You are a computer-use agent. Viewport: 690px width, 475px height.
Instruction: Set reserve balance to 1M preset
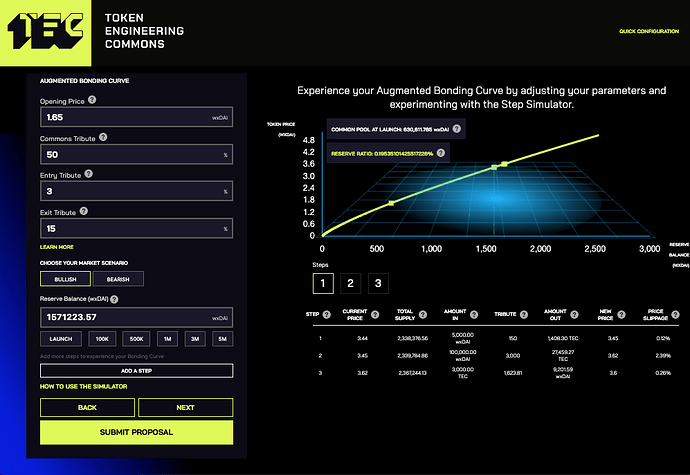(x=167, y=339)
